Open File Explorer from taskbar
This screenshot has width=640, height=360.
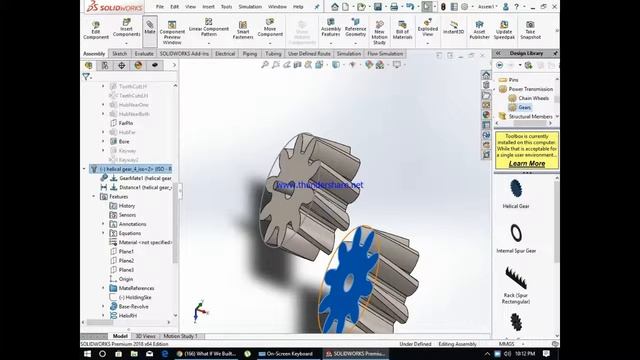click(134, 354)
